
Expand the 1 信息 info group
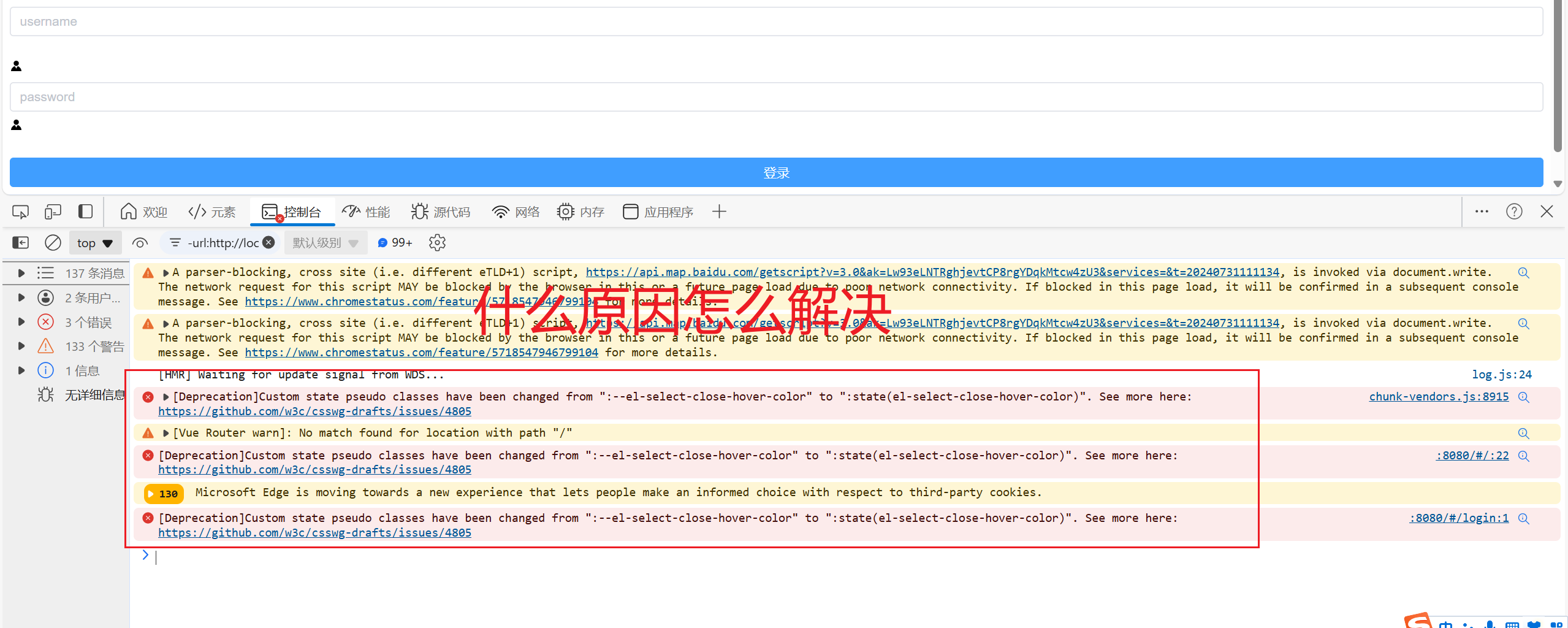(x=21, y=370)
